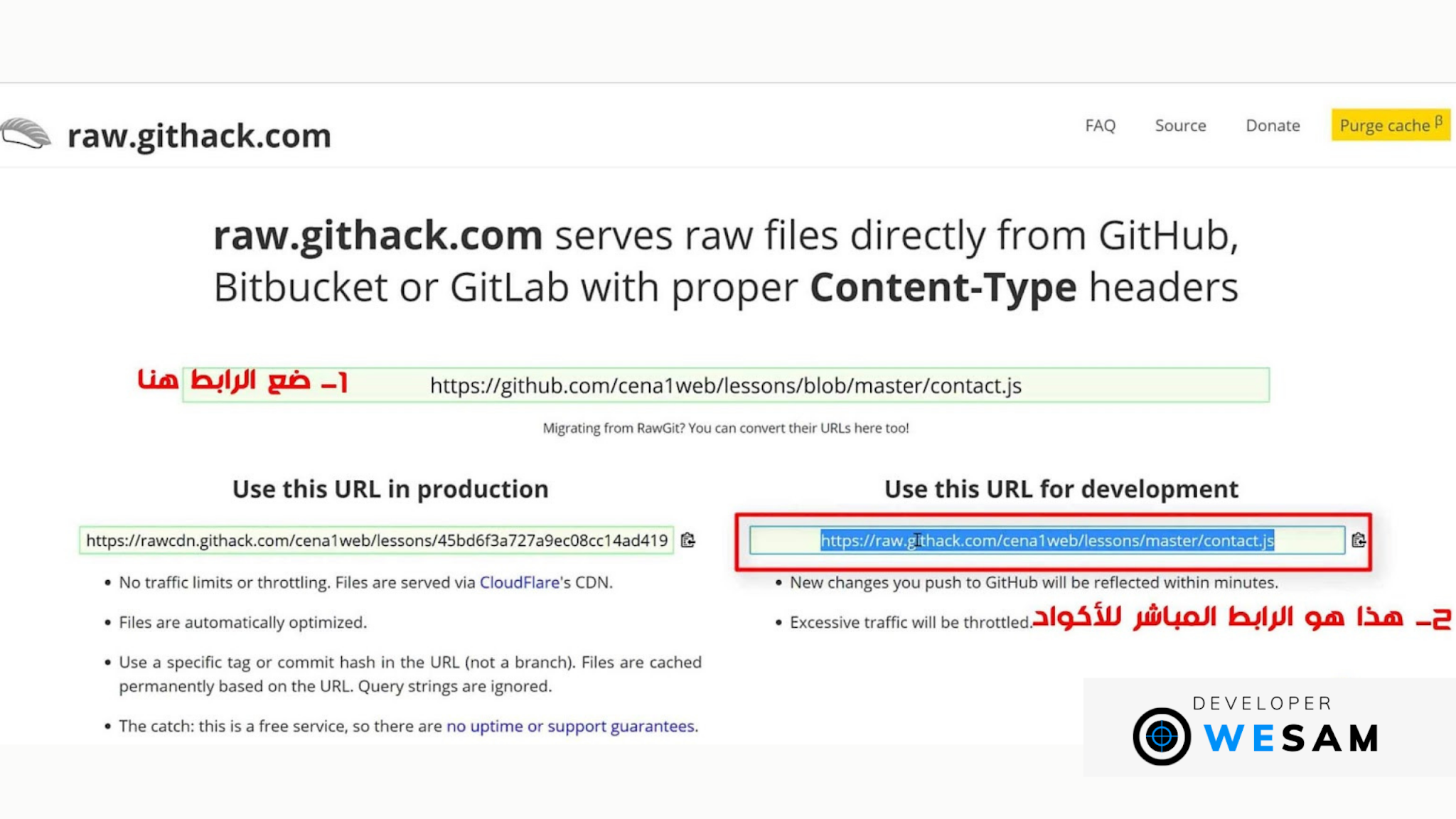The height and width of the screenshot is (819, 1456).
Task: Click 'Files are automatically optimized.' bullet
Action: click(x=242, y=622)
